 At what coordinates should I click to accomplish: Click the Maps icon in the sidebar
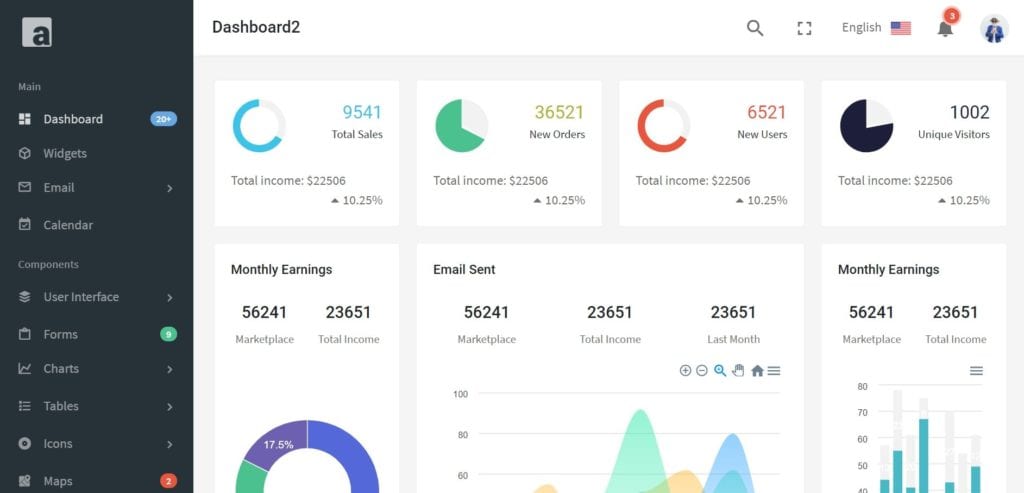pyautogui.click(x=25, y=481)
